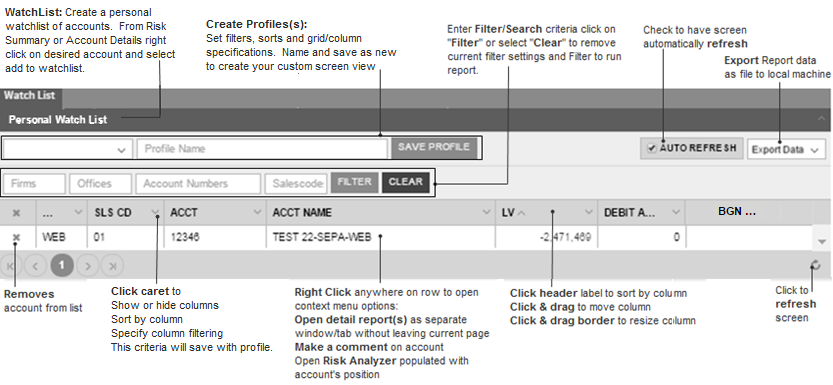Click the refresh screen icon
833x385 pixels.
[815, 265]
